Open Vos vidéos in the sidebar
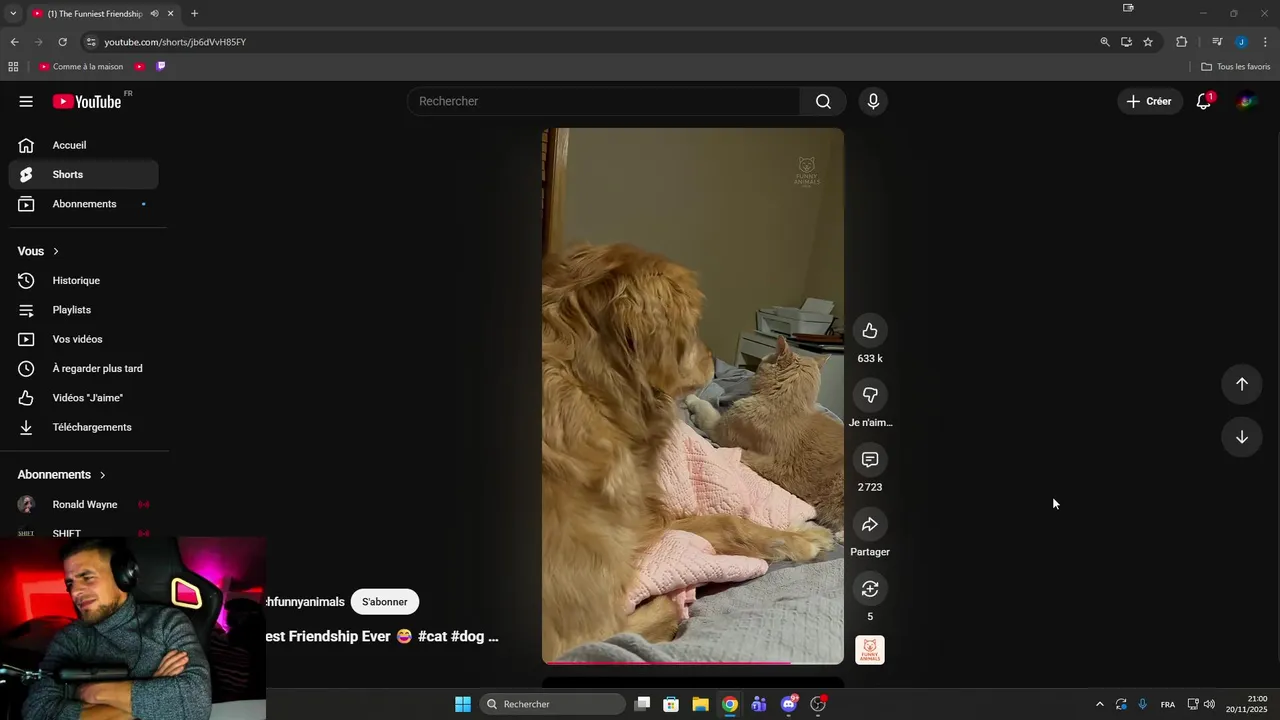This screenshot has height=720, width=1280. 84,339
